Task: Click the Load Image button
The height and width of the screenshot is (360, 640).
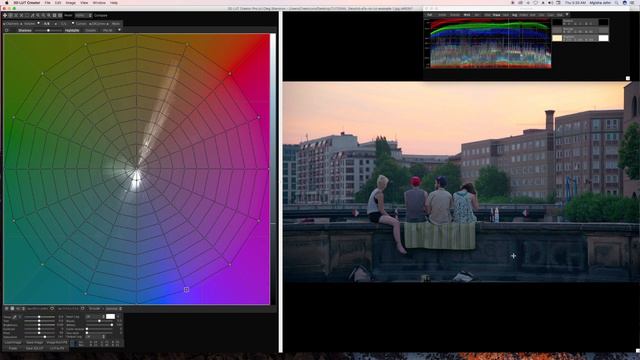Action: [x=13, y=342]
